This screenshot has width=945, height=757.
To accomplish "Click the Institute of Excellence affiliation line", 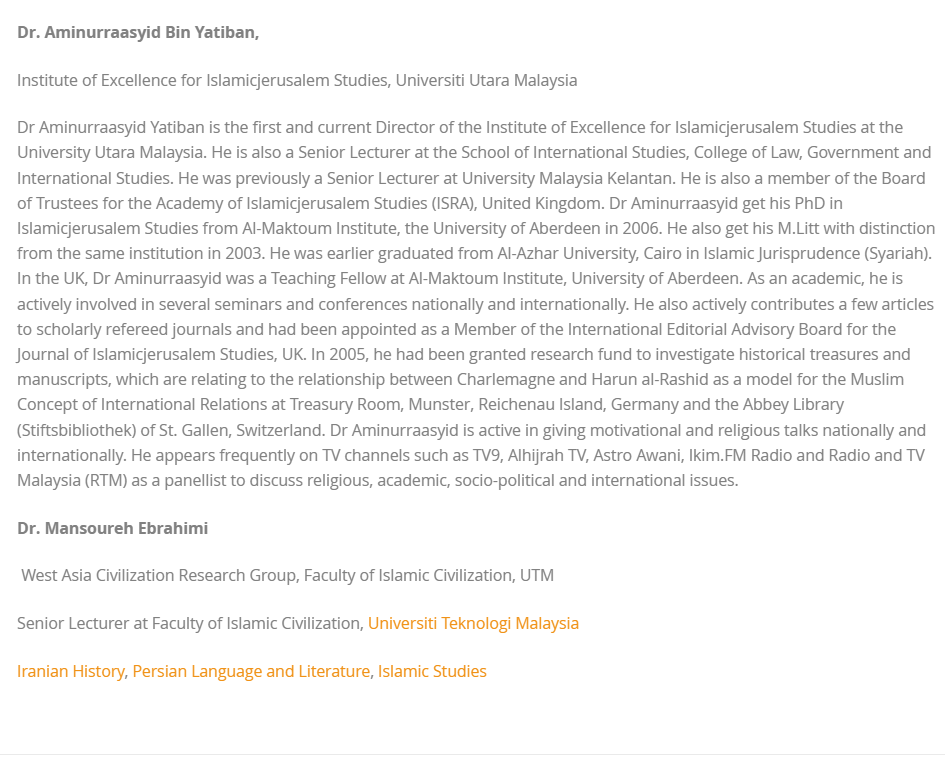I will tap(297, 80).
